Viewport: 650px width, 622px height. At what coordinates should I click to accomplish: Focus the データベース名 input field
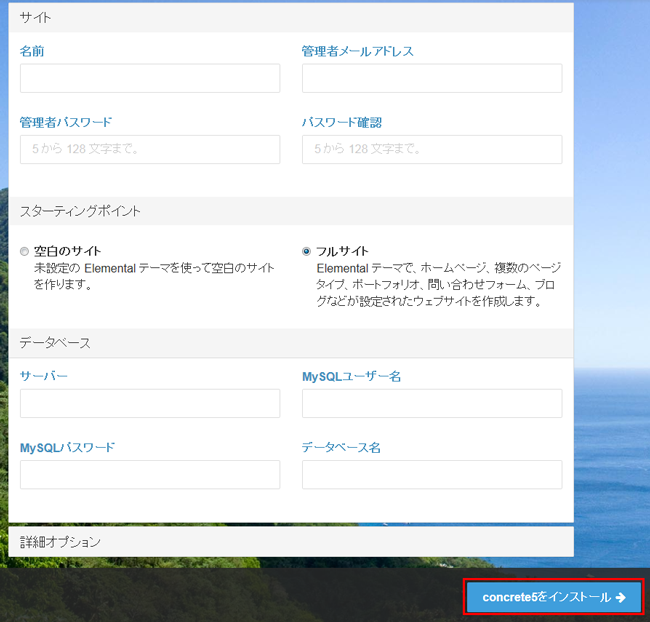pyautogui.click(x=432, y=475)
